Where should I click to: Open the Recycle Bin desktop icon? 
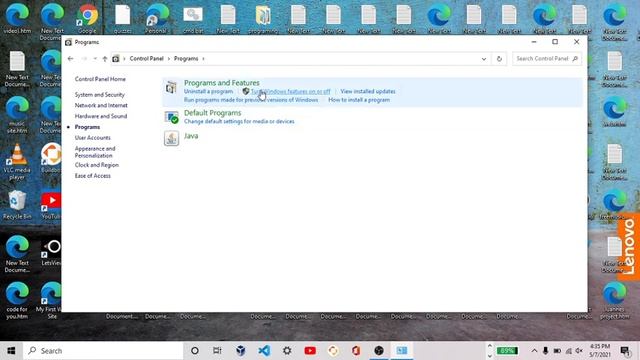pos(17,205)
